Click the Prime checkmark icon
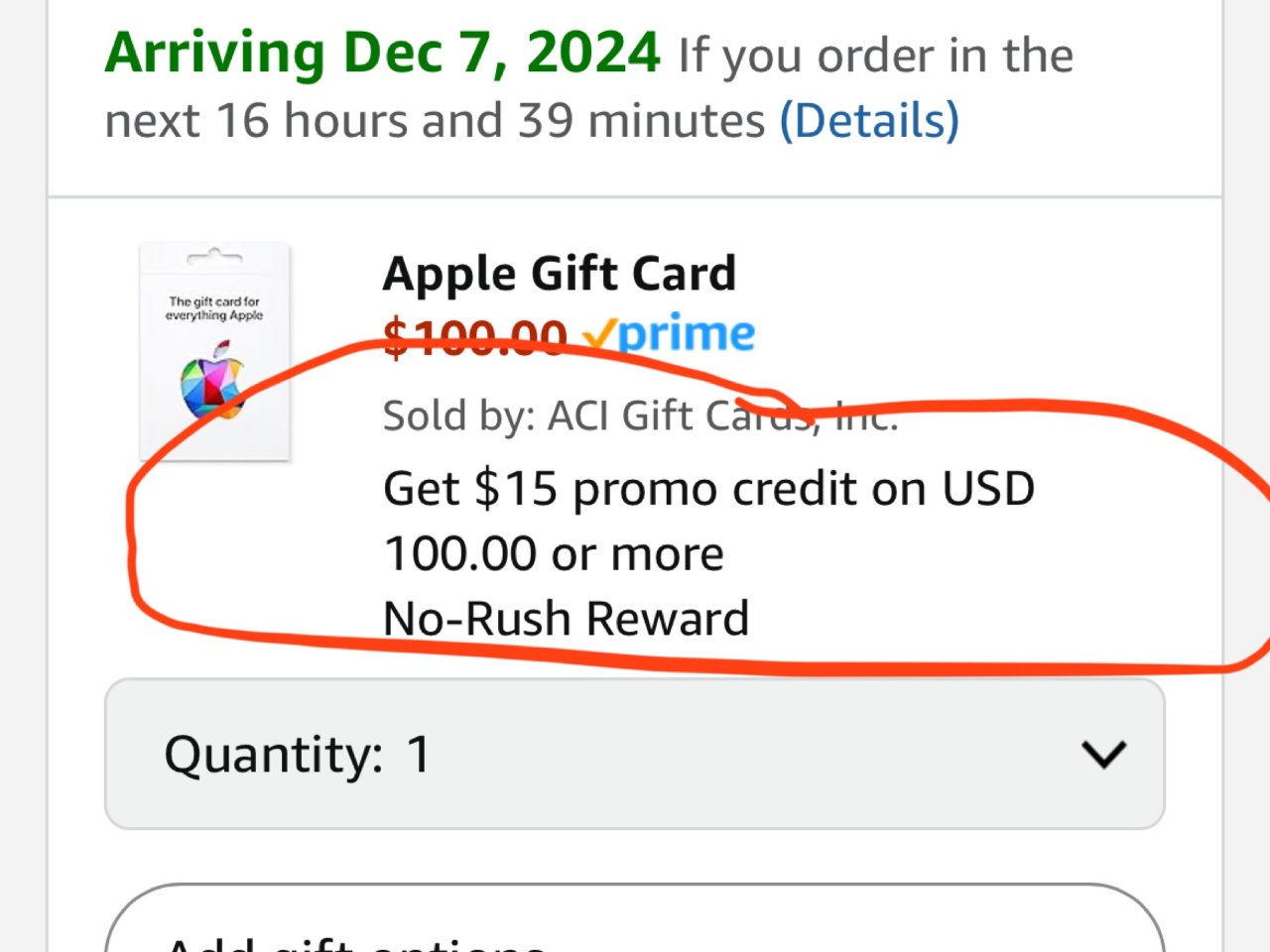Screen dimensions: 1270x952 coord(598,336)
